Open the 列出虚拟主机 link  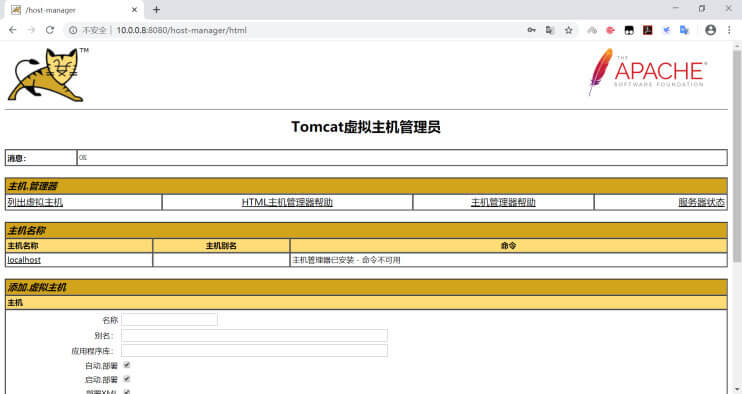[x=35, y=202]
